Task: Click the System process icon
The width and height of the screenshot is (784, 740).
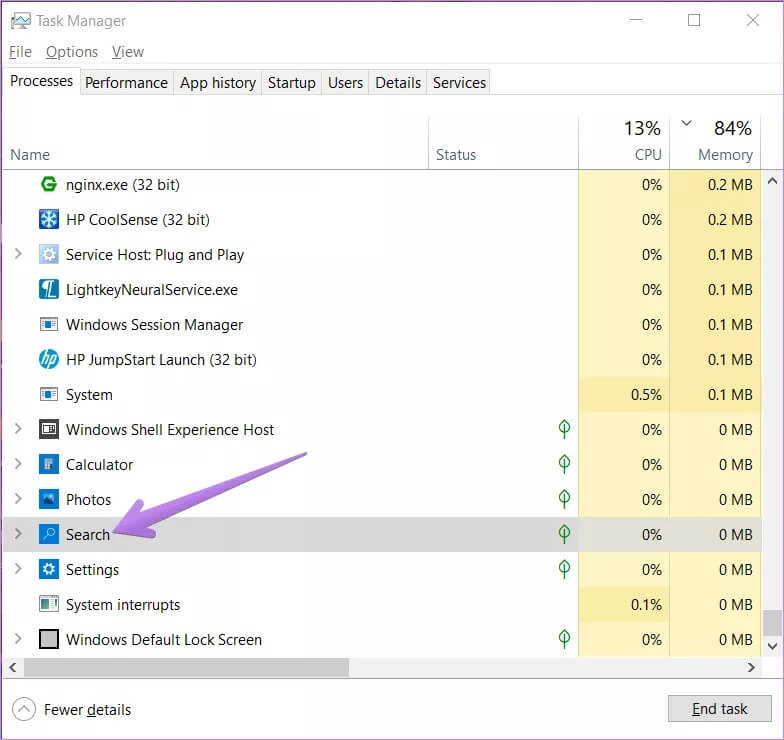Action: click(x=48, y=394)
